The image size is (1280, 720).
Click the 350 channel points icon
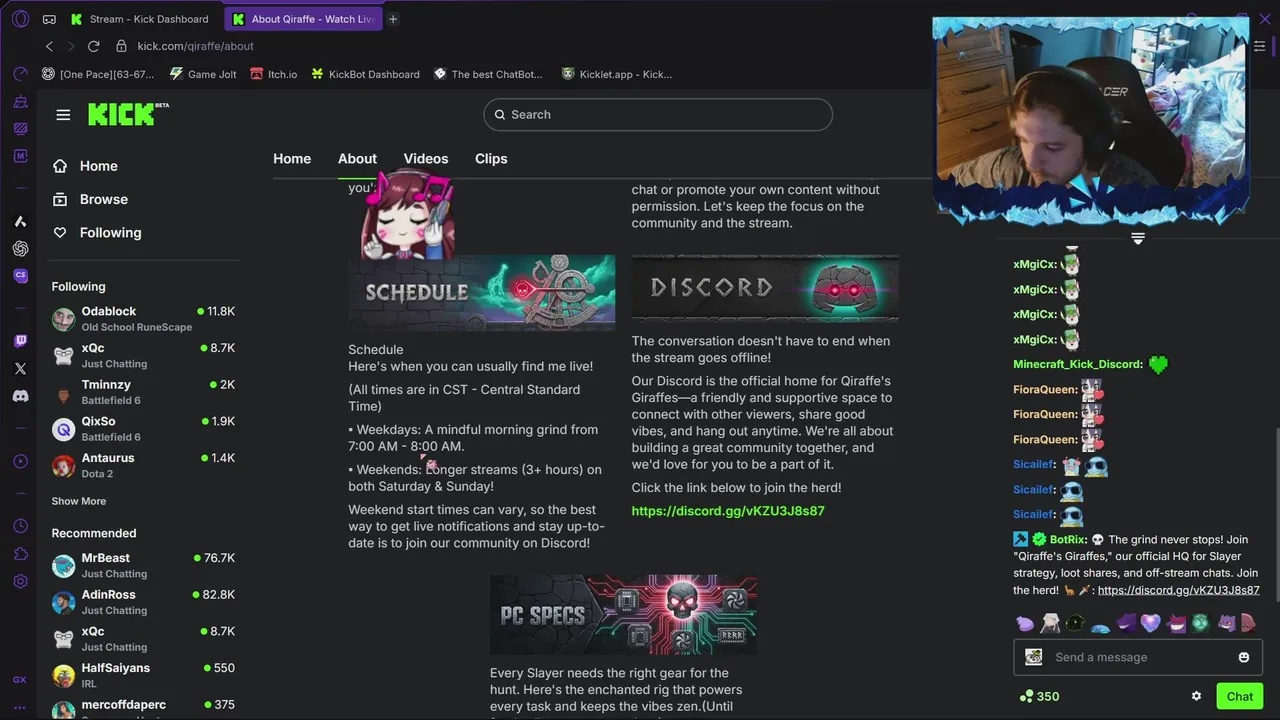tap(1026, 696)
